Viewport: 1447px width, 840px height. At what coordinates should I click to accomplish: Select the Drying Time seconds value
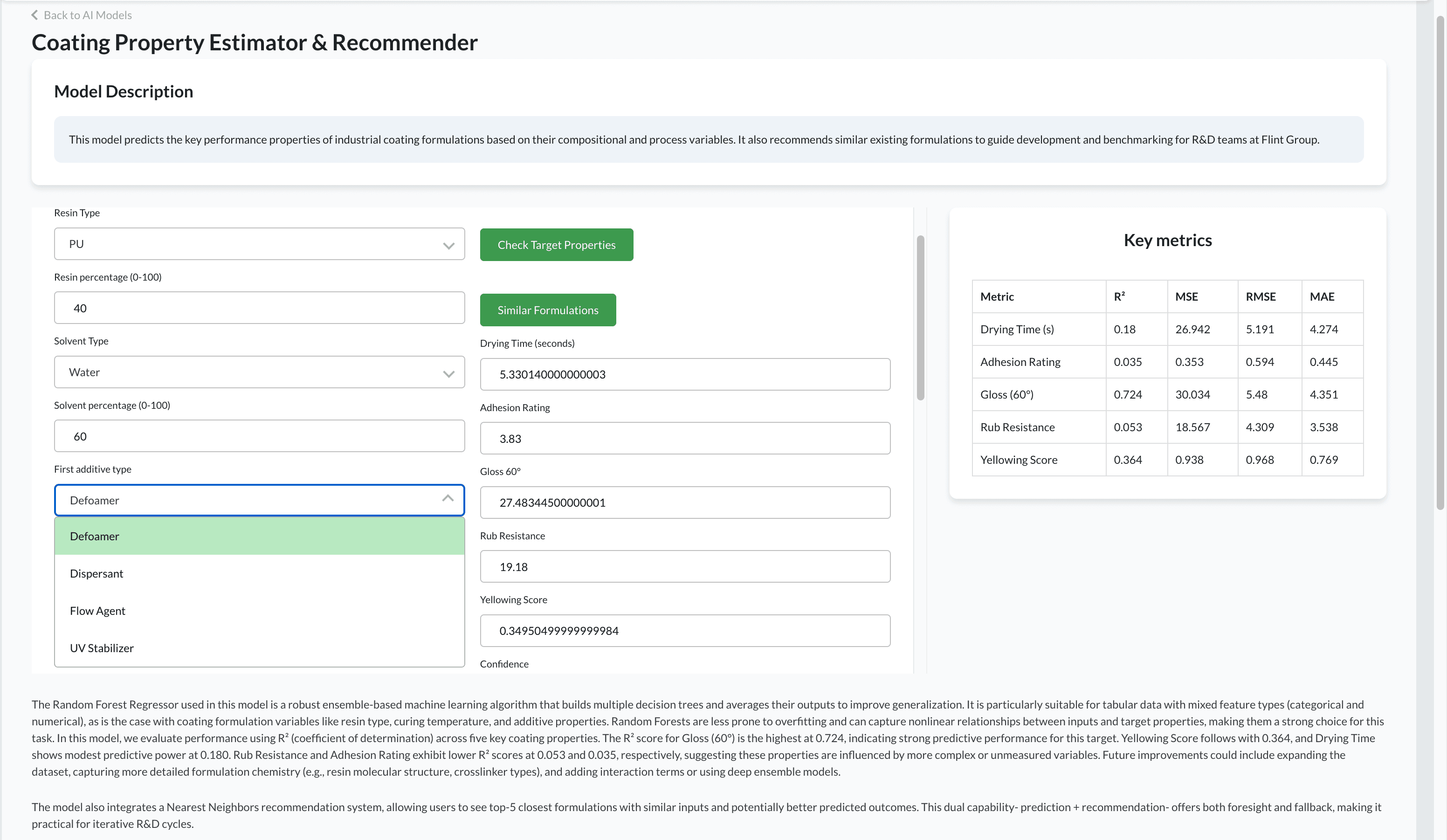pos(684,374)
